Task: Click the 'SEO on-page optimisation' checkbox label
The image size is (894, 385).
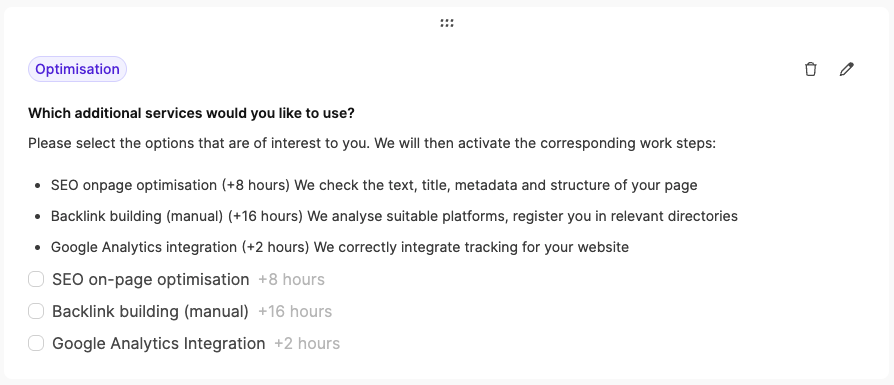Action: 151,279
